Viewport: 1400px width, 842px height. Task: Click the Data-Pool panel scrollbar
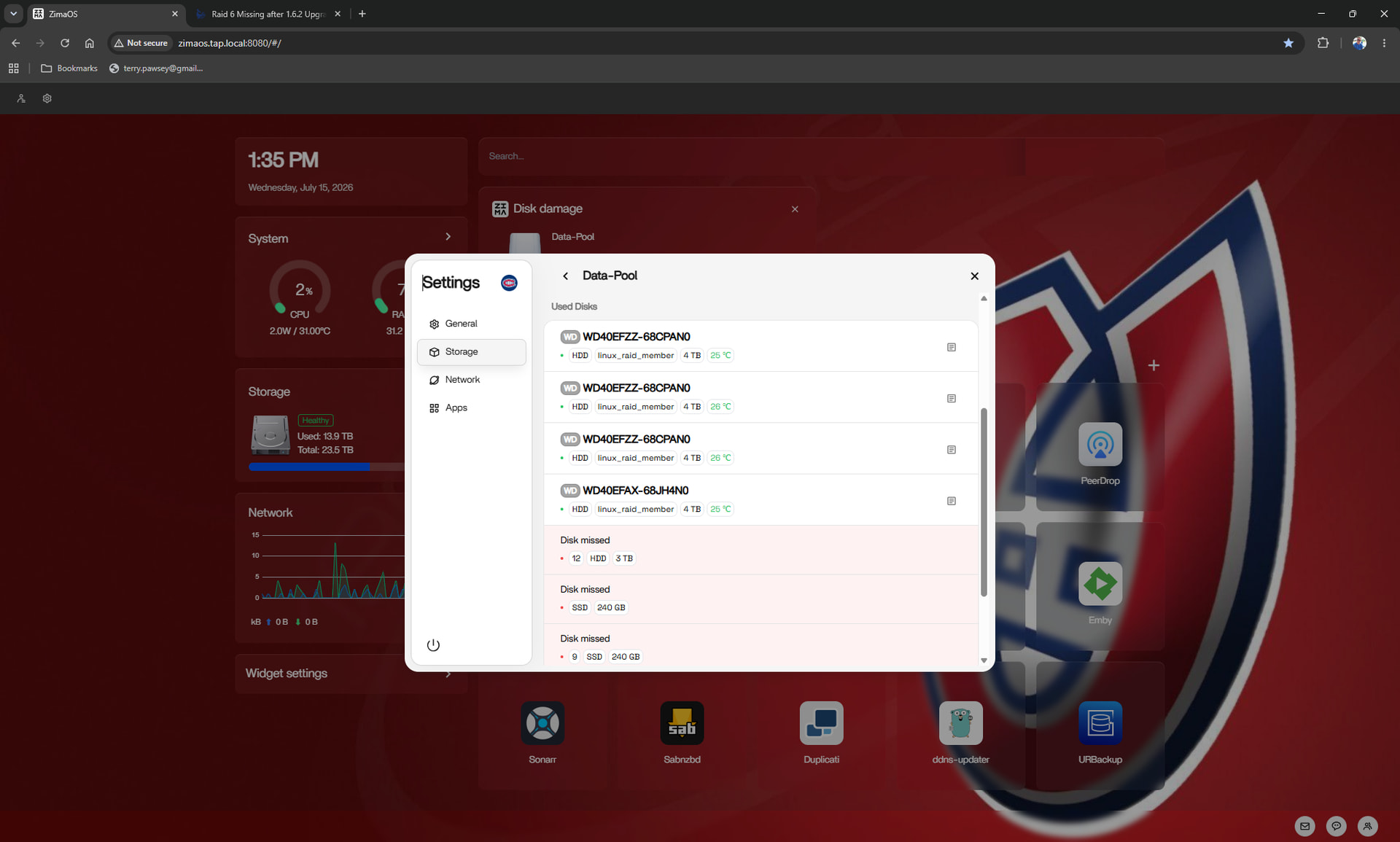coord(984,502)
